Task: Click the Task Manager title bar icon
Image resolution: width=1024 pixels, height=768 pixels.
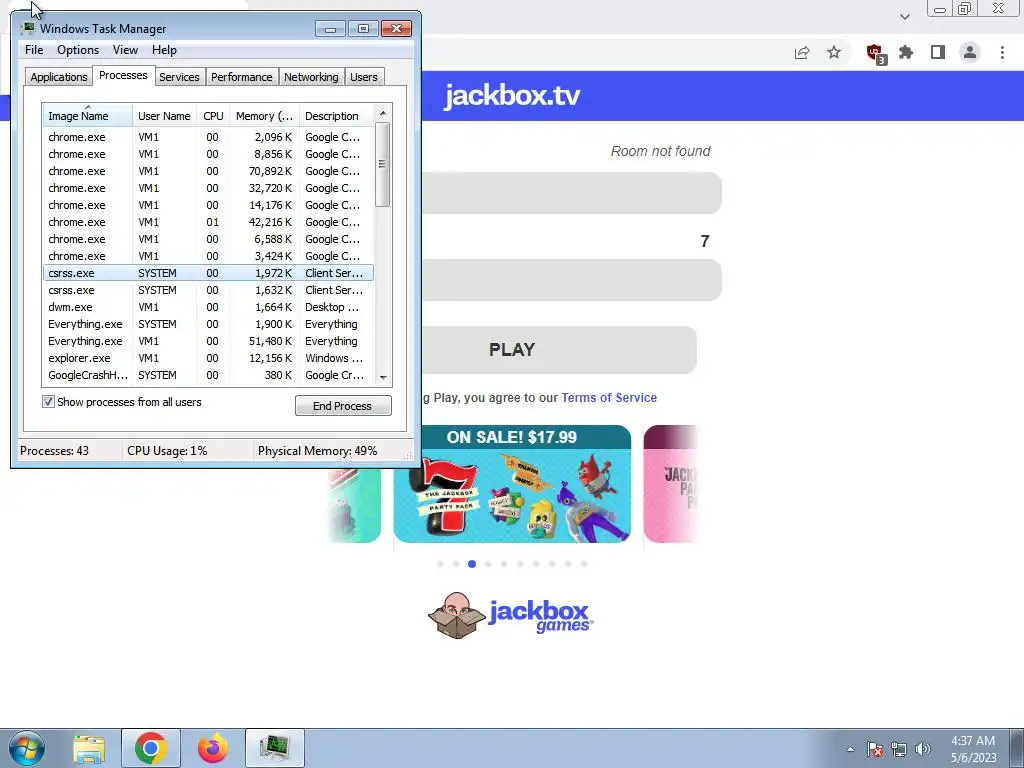Action: pos(28,28)
